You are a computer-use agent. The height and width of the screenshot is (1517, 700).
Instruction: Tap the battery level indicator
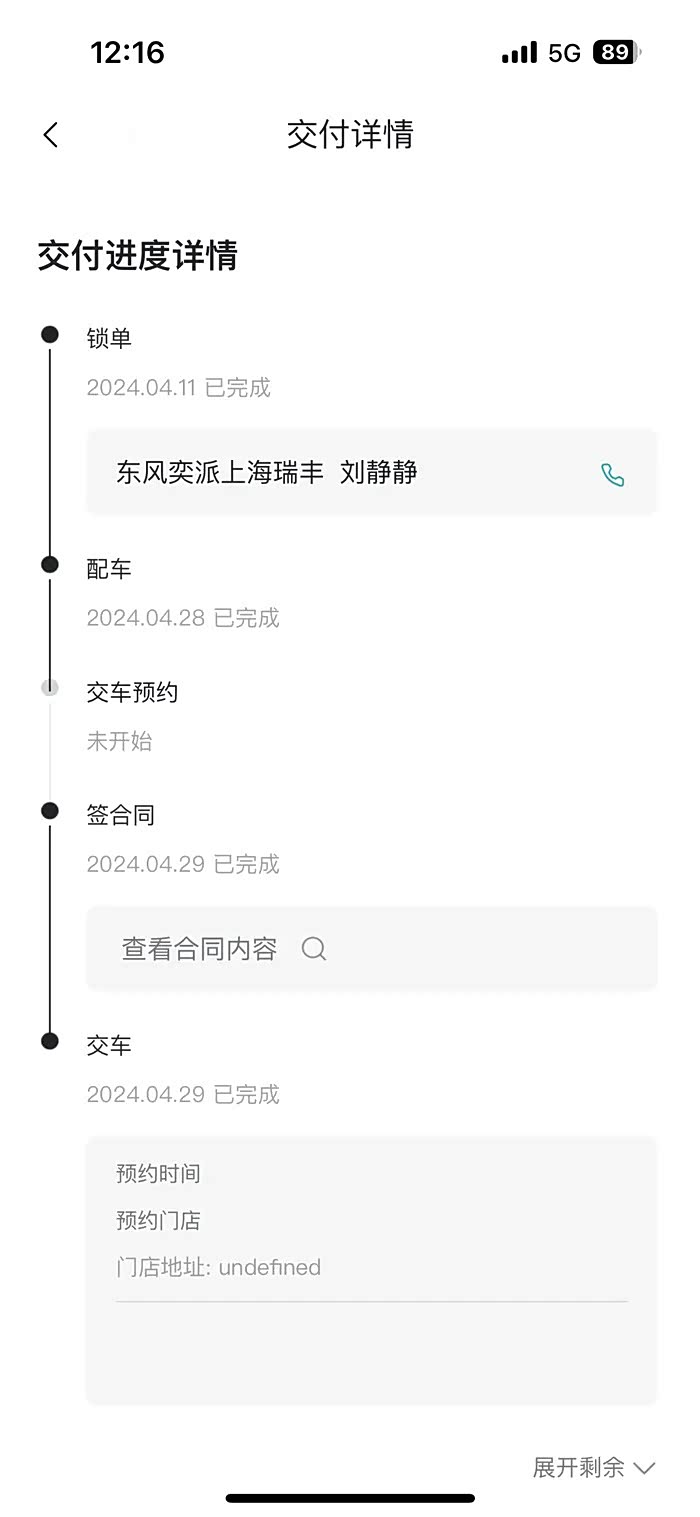(x=616, y=53)
